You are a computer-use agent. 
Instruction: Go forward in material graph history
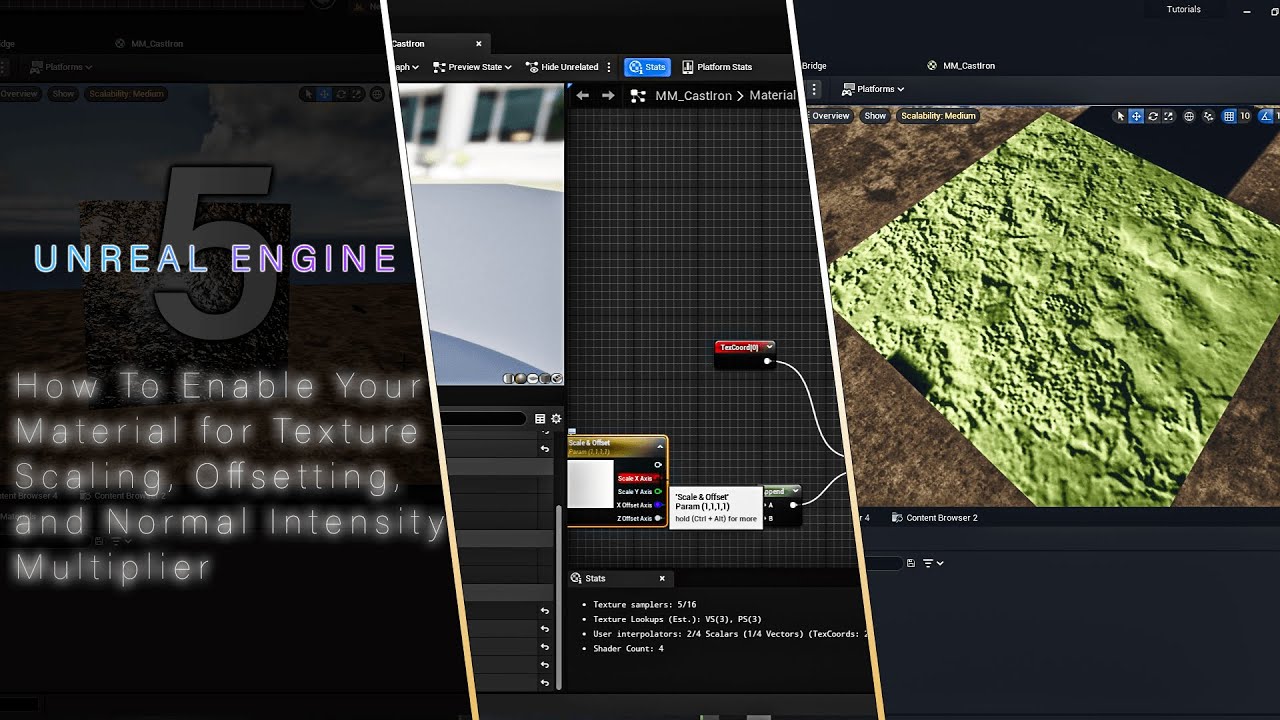(608, 95)
